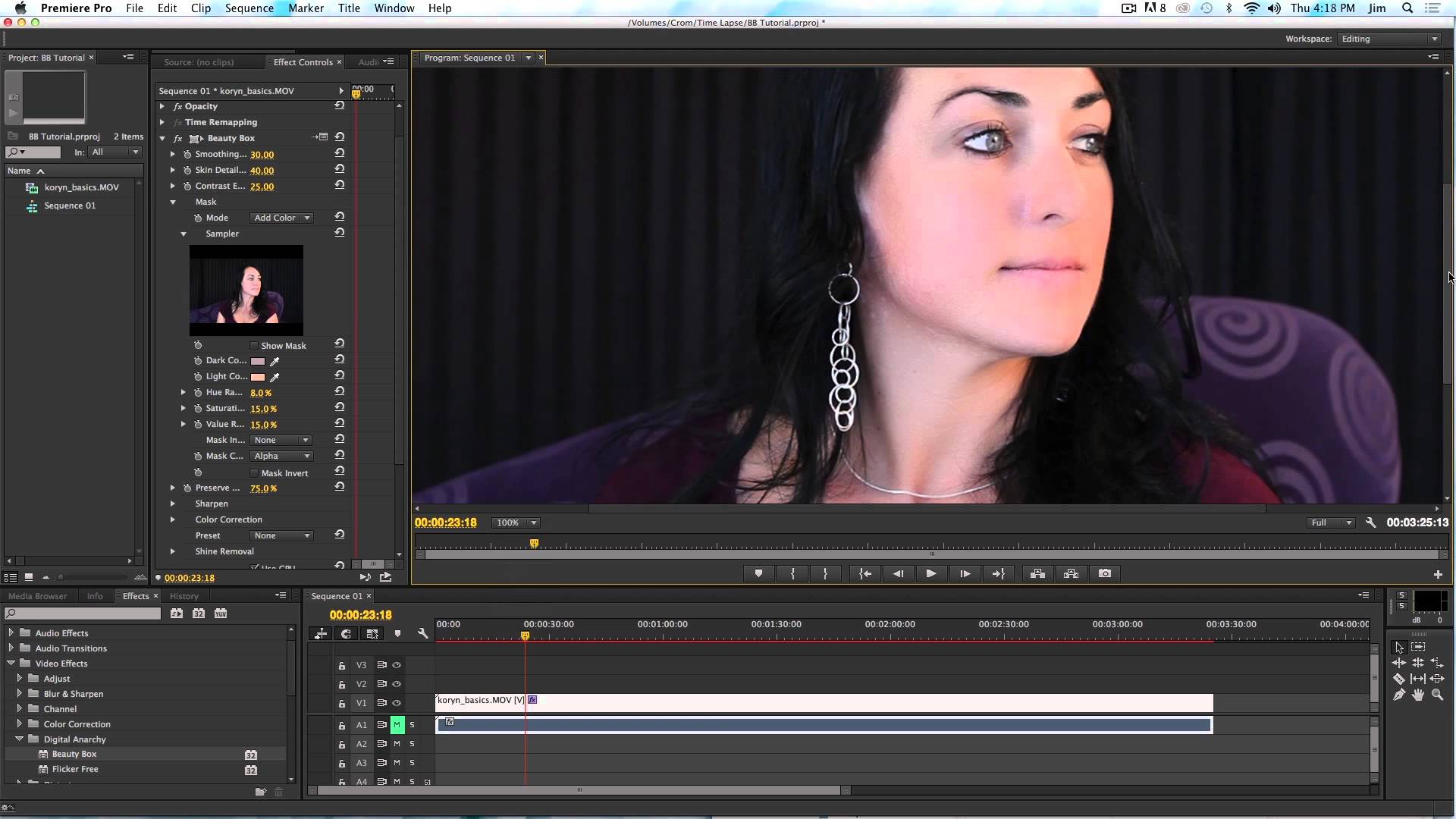Viewport: 1456px width, 819px height.
Task: Click the Light Color swatch
Action: click(x=258, y=377)
